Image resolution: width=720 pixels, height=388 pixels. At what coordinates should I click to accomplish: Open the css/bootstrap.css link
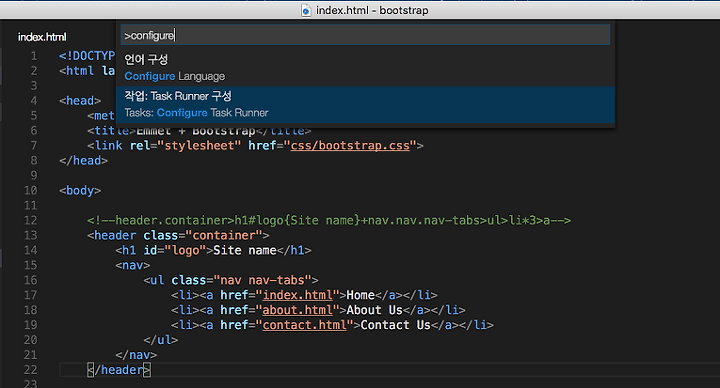[350, 146]
